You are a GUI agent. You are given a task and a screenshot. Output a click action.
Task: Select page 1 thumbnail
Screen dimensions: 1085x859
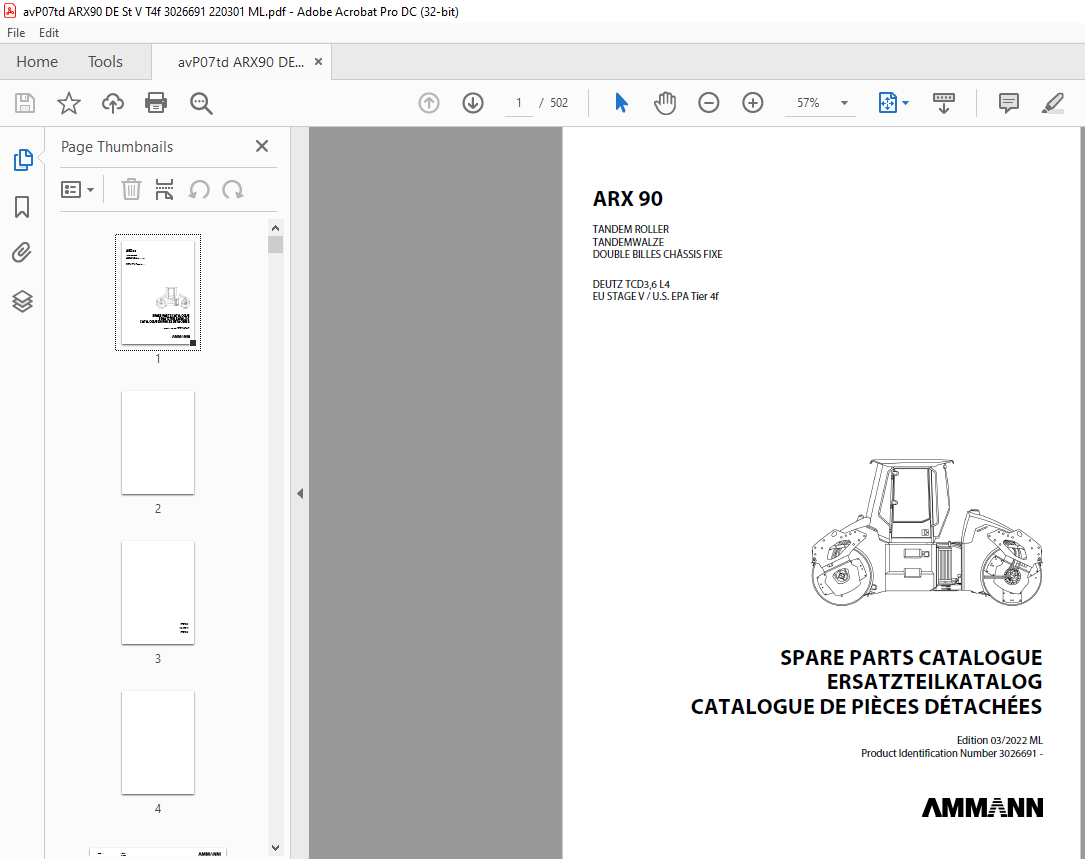tap(158, 292)
